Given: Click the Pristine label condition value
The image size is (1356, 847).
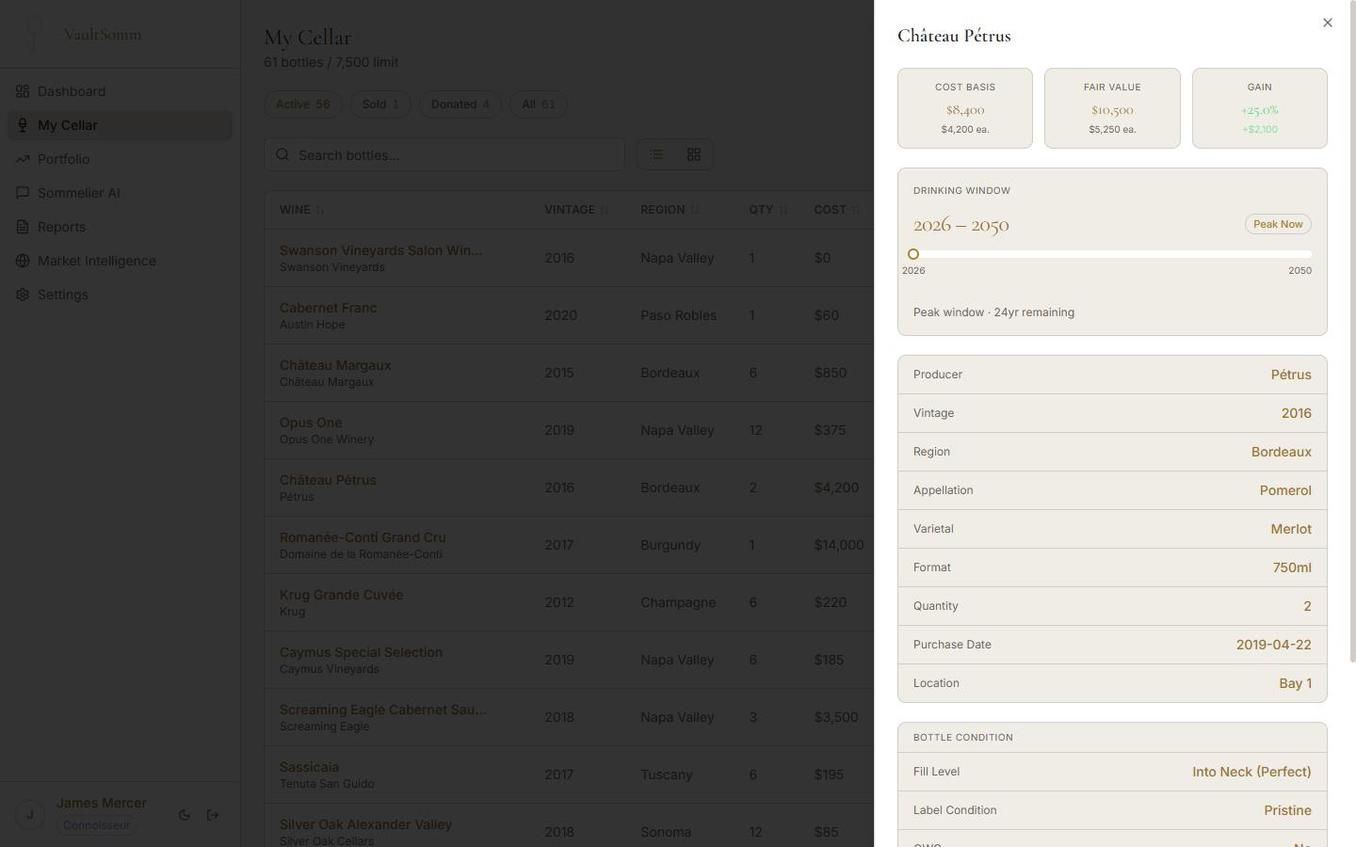Looking at the screenshot, I should (1287, 811).
